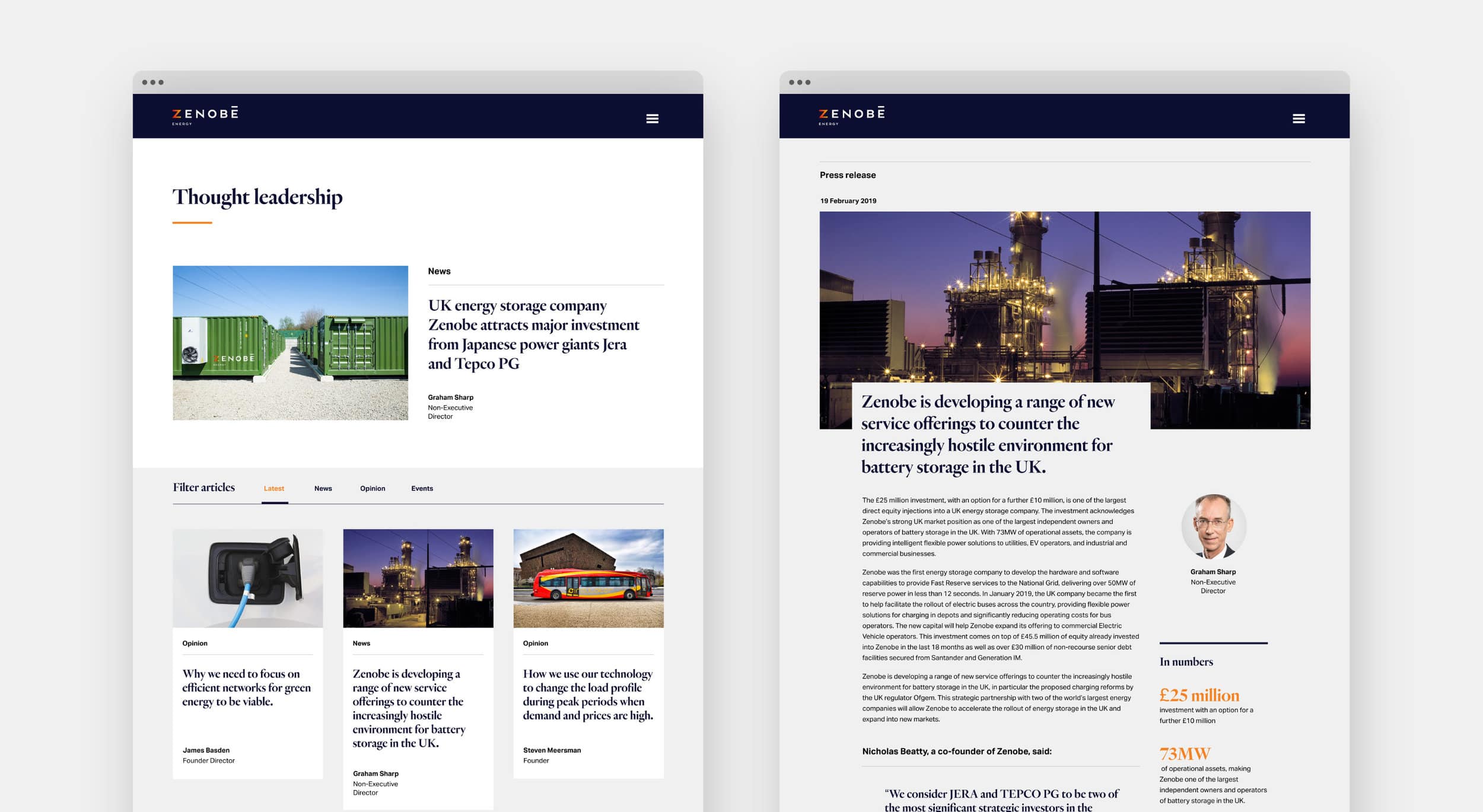Click the '73MW' figure in In numbers
Image resolution: width=1483 pixels, height=812 pixels.
pos(1185,754)
